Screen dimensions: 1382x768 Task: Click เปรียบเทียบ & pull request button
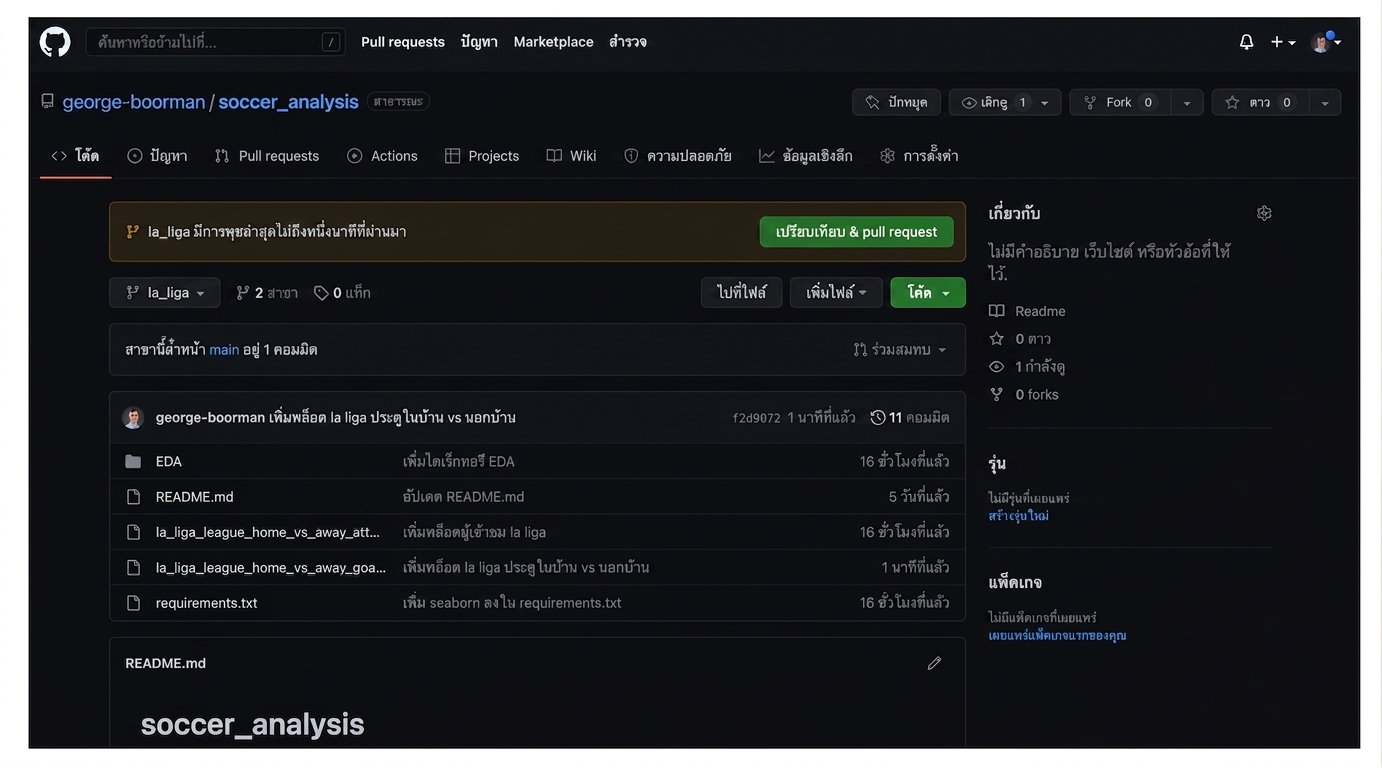click(x=857, y=232)
